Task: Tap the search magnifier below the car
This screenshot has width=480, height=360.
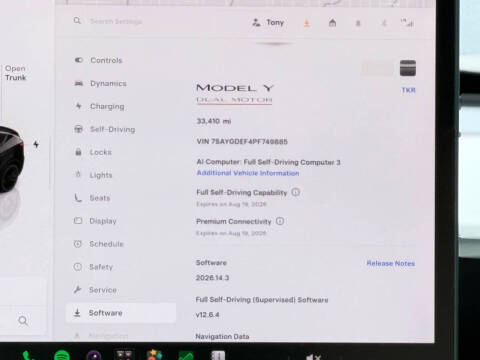Action: (23, 321)
